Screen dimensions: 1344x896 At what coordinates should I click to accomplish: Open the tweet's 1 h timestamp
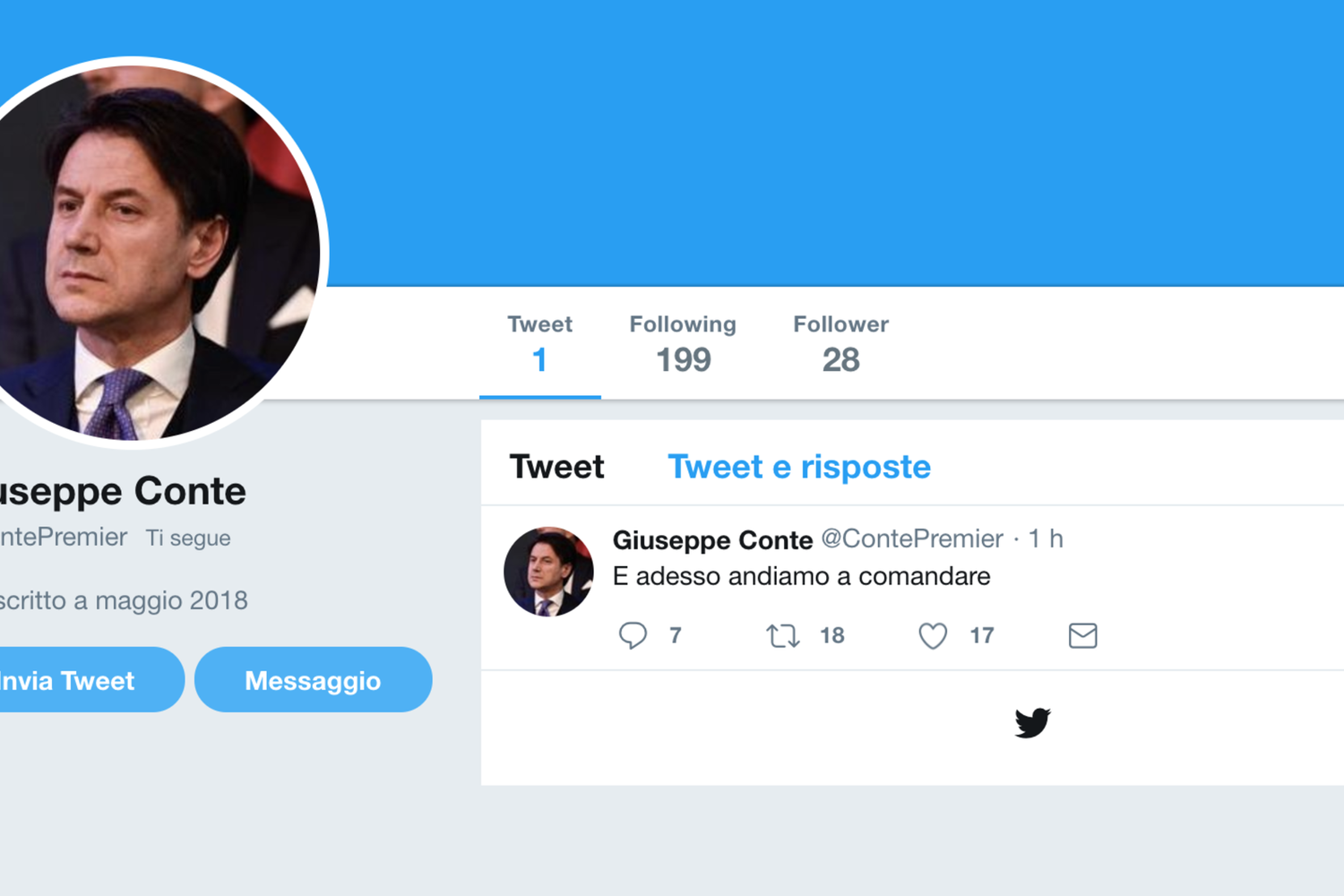click(1046, 538)
